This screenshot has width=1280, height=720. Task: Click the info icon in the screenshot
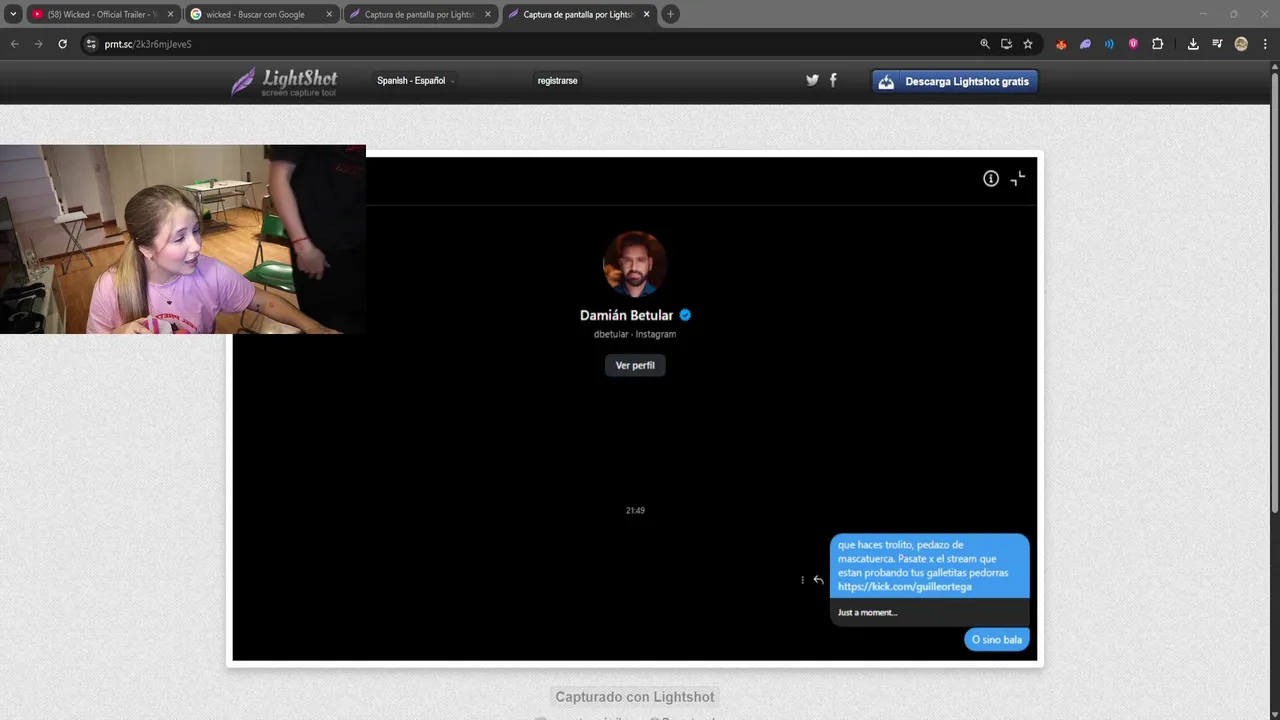click(991, 178)
